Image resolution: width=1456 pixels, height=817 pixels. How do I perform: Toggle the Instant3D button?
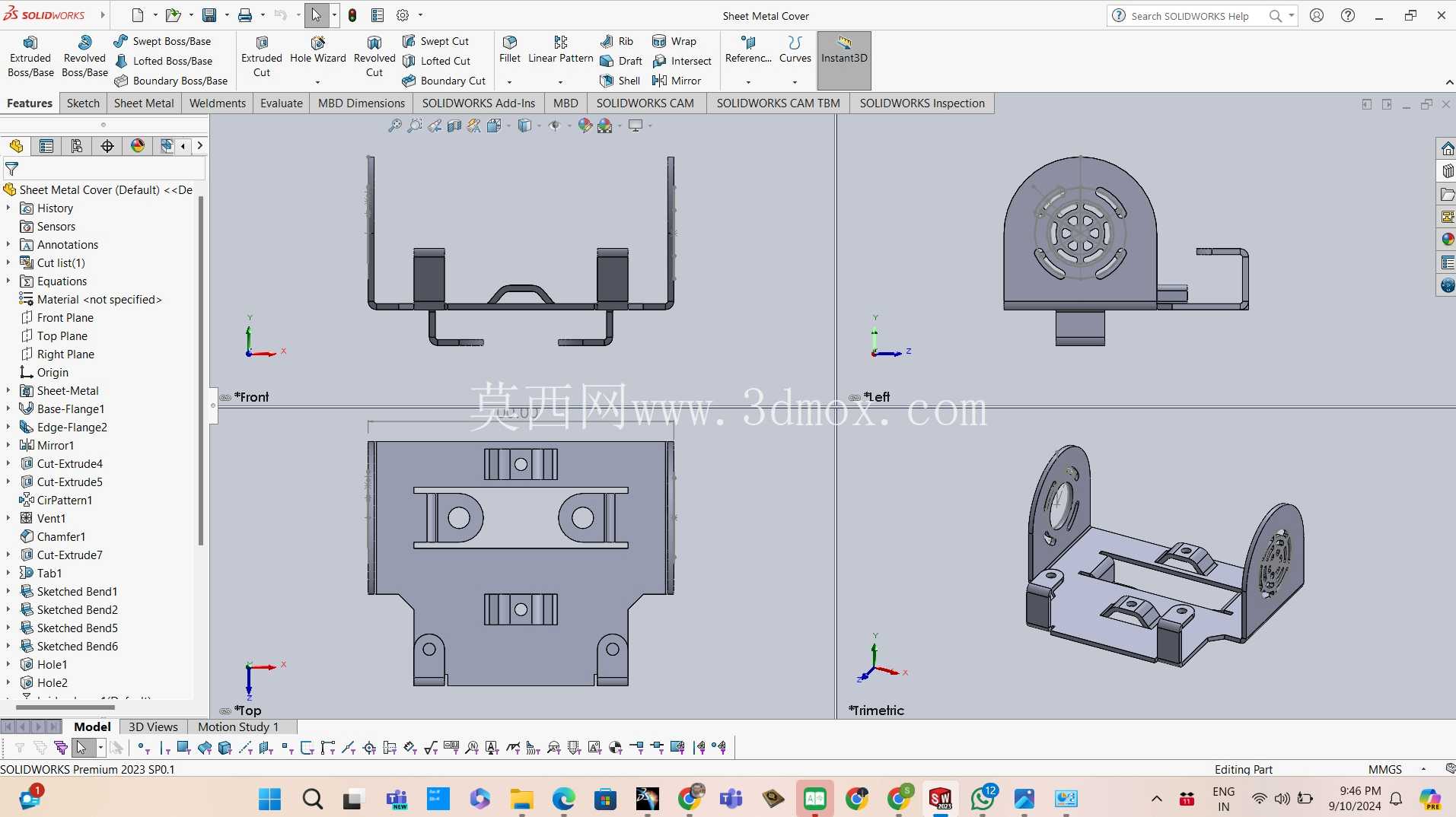coord(844,50)
